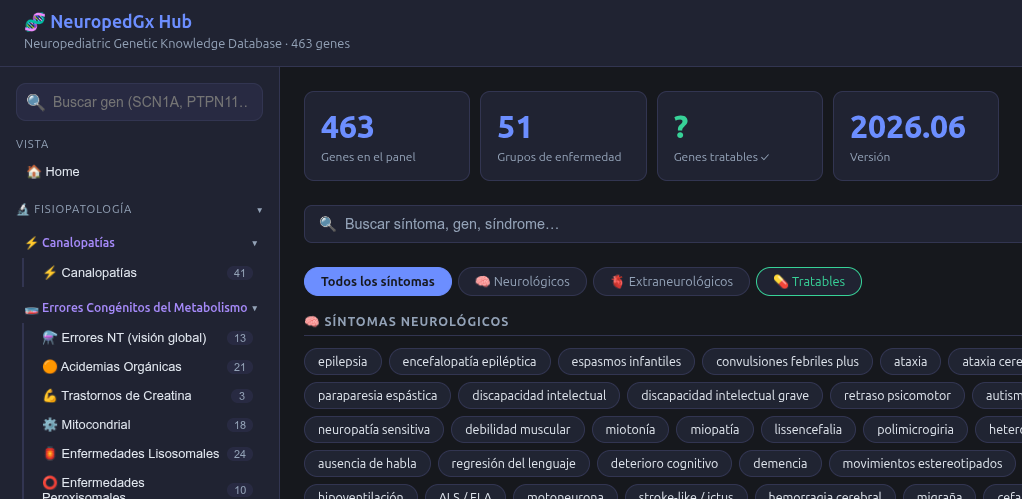This screenshot has height=499, width=1022.
Task: Click the orange circle icon of Acidemias Orgánicas
Action: [x=50, y=367]
